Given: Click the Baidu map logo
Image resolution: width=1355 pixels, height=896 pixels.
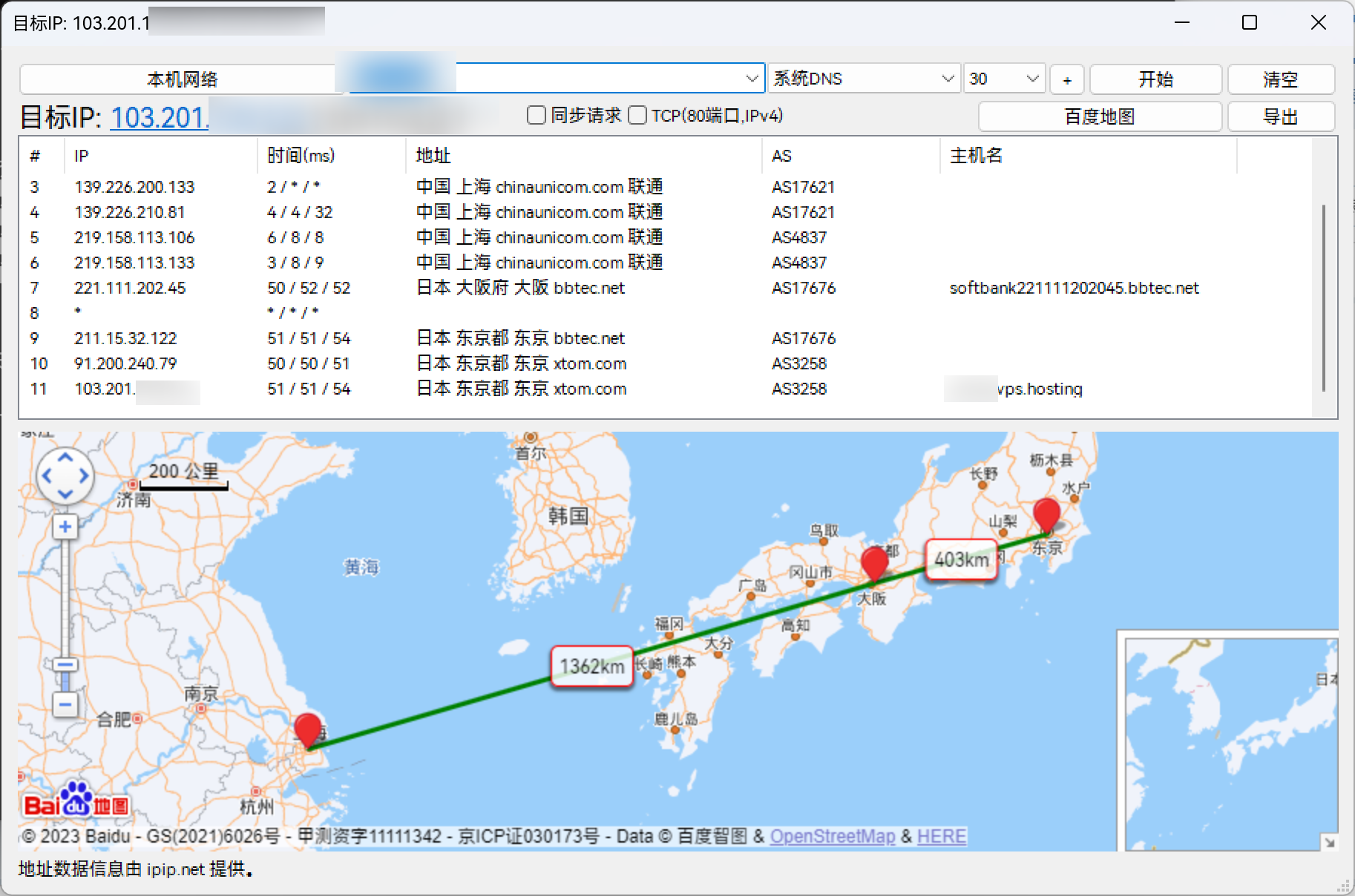Looking at the screenshot, I should 76,801.
